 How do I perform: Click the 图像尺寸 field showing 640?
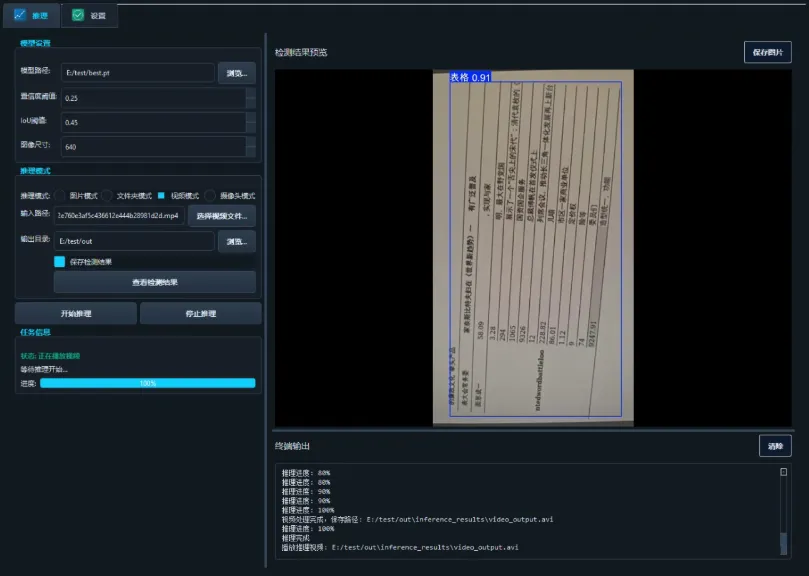(x=153, y=147)
